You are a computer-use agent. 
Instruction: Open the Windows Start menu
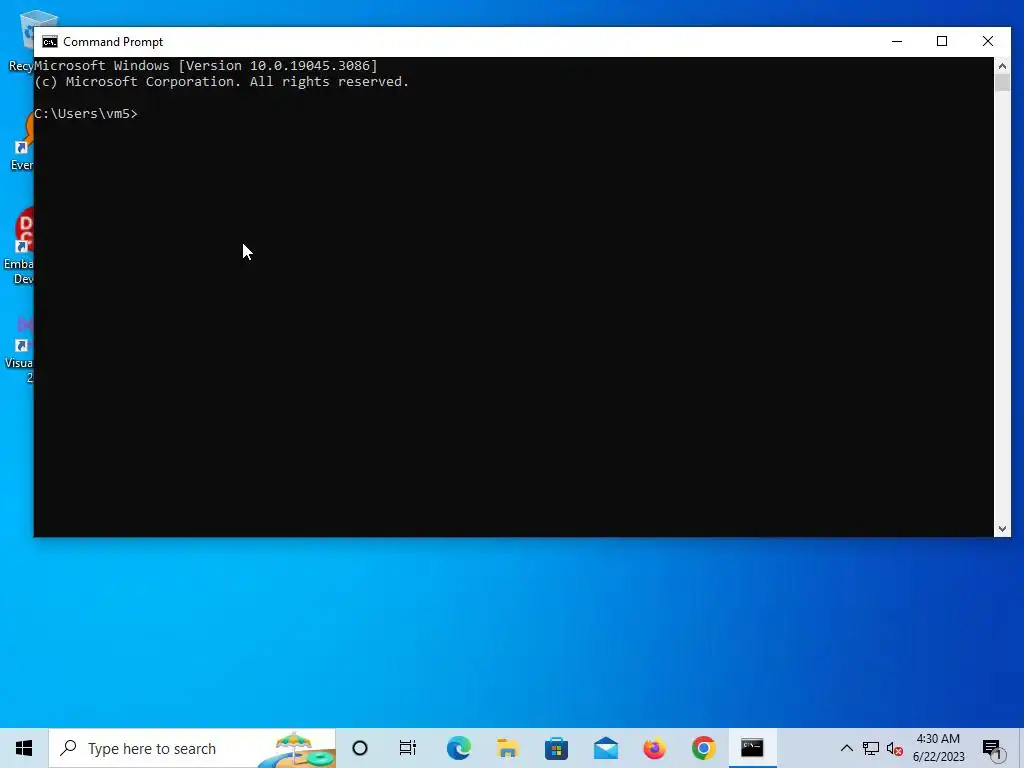24,748
